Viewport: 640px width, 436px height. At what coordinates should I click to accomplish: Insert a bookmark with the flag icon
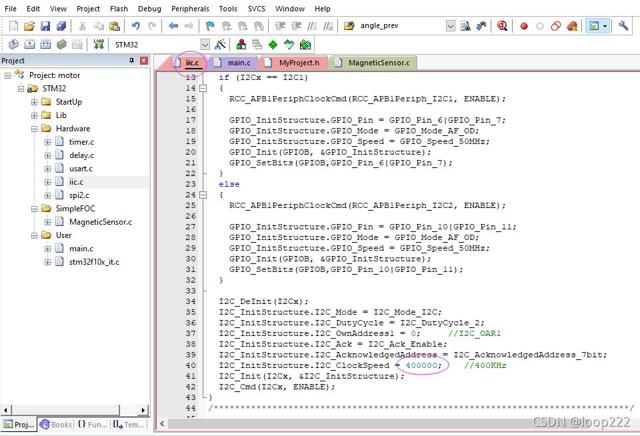click(x=210, y=26)
